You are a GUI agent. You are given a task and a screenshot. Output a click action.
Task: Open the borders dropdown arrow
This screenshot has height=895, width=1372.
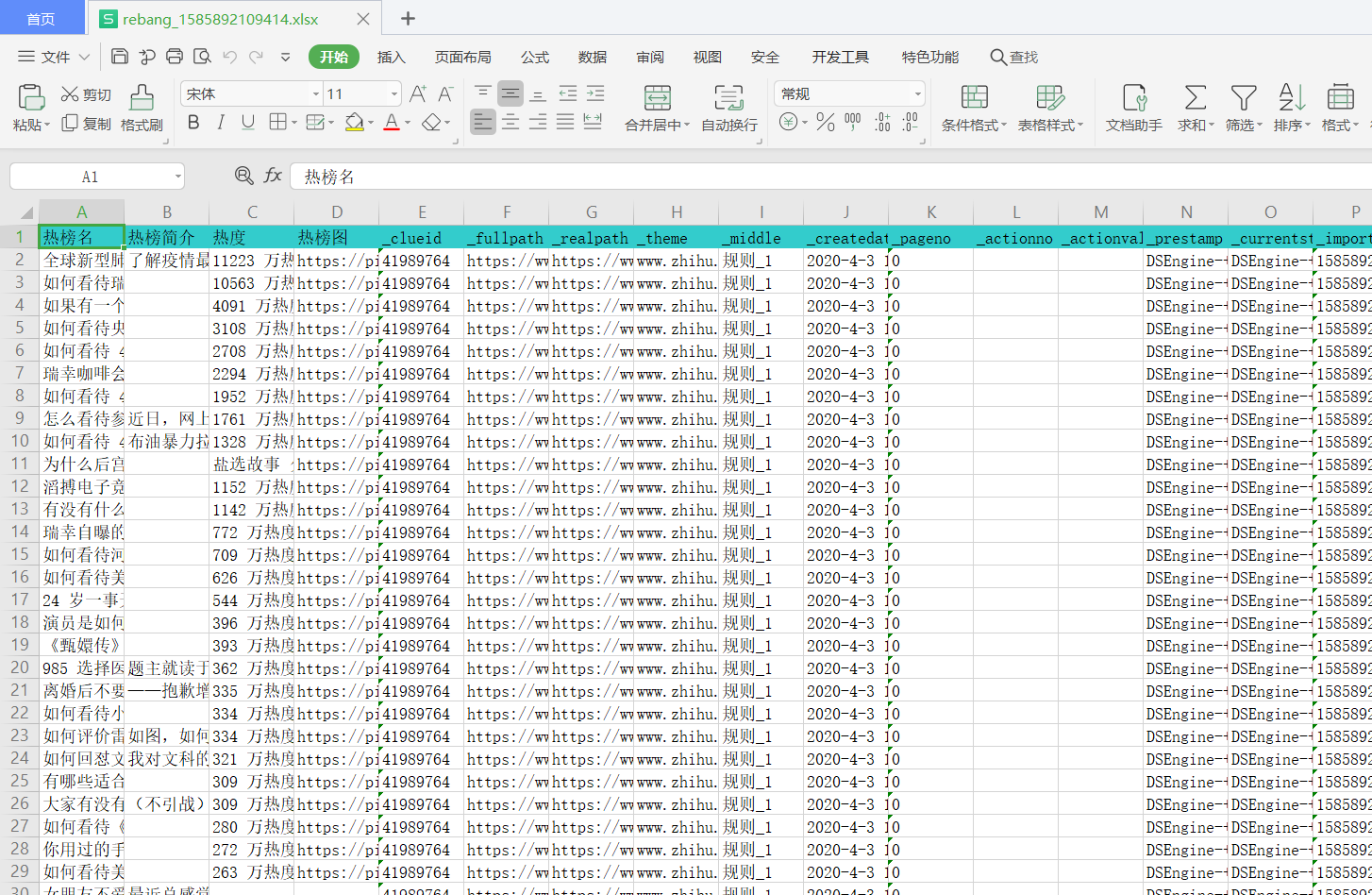point(294,123)
